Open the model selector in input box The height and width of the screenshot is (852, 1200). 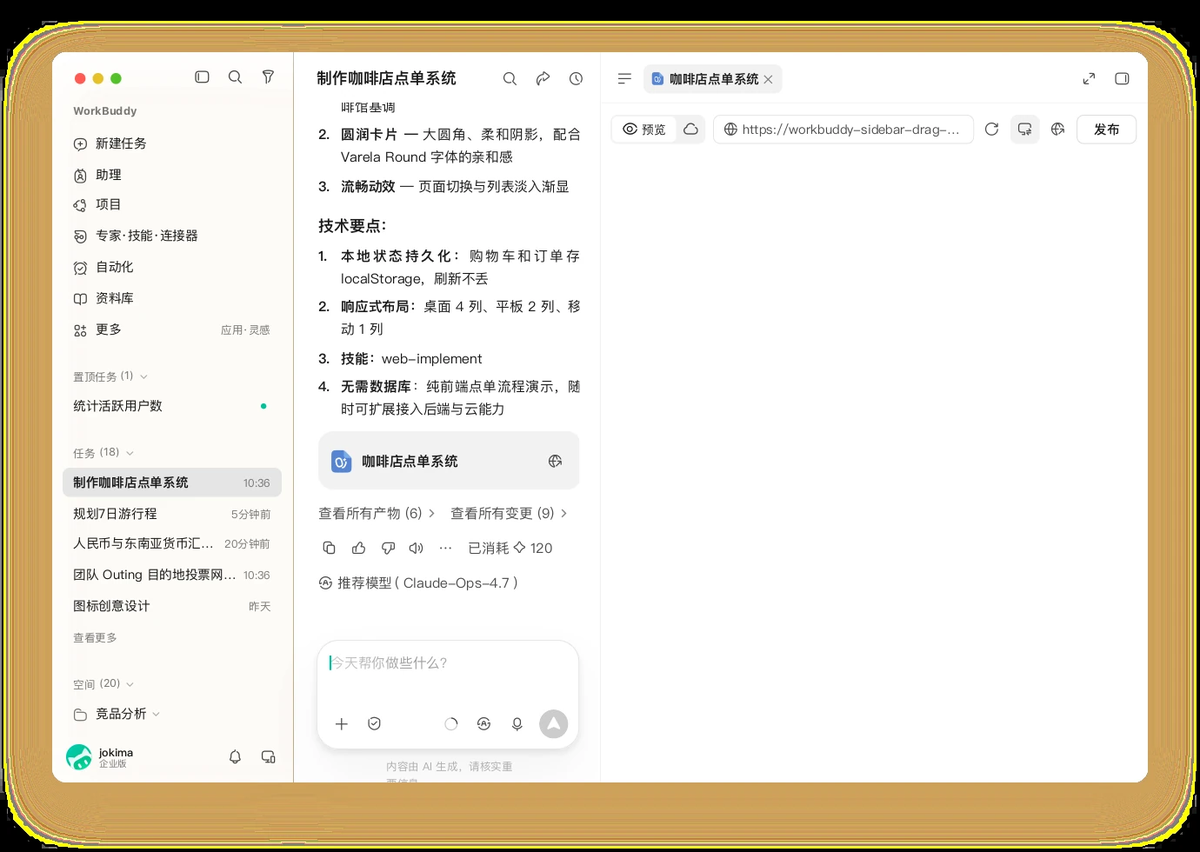[x=484, y=724]
